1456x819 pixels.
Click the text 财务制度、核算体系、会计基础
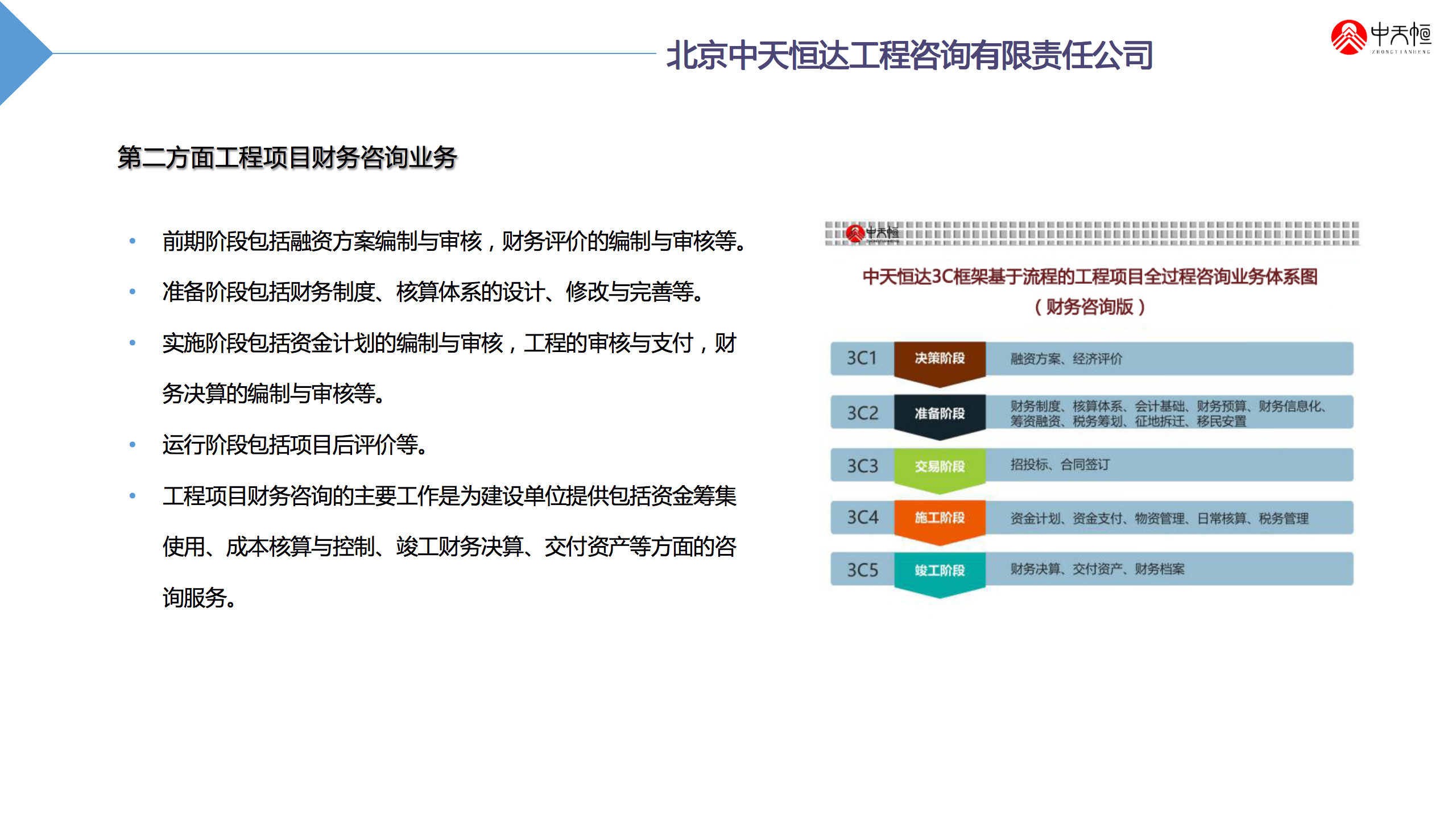pyautogui.click(x=1168, y=406)
